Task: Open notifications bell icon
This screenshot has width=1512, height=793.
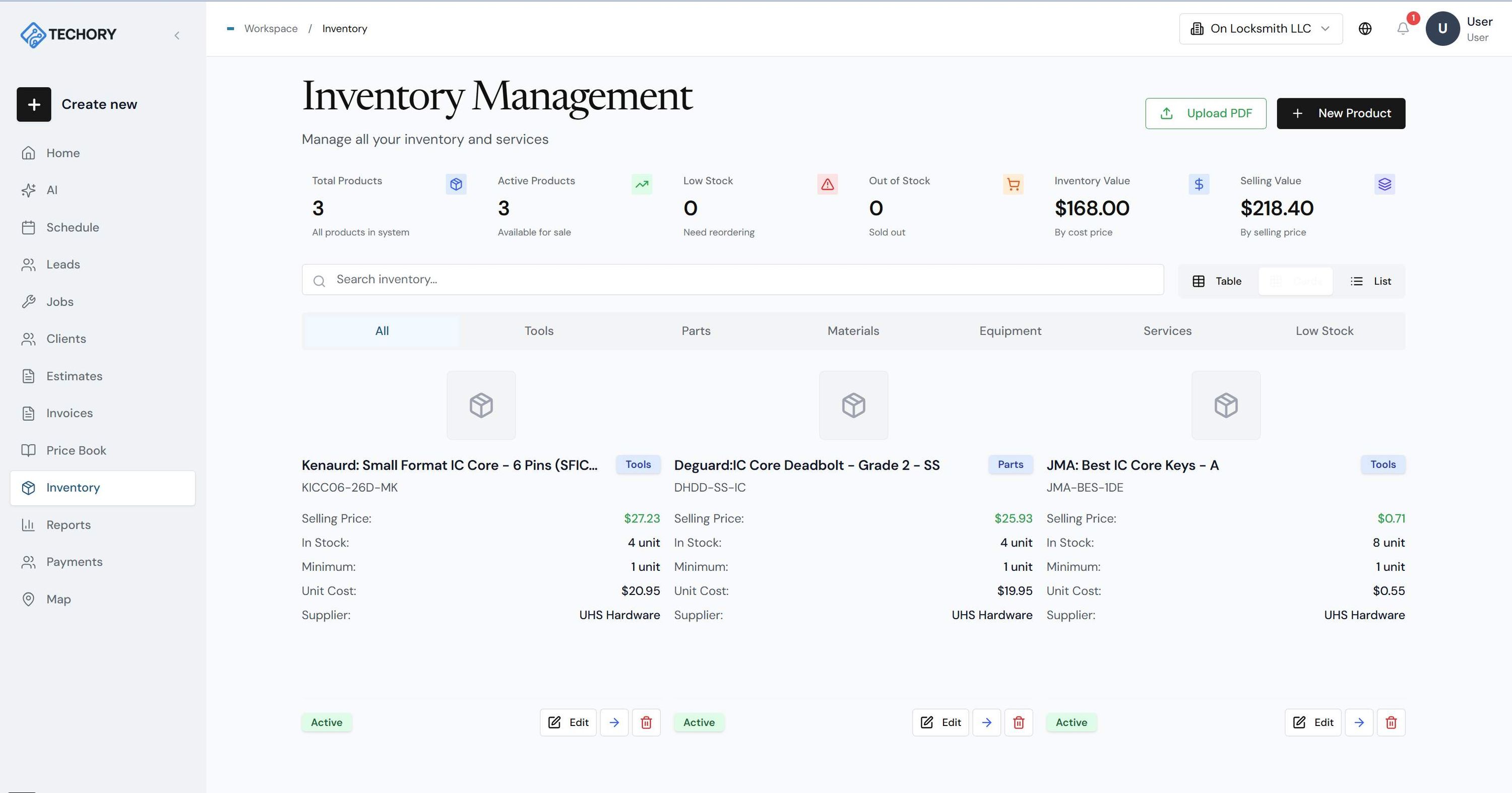Action: pyautogui.click(x=1402, y=29)
